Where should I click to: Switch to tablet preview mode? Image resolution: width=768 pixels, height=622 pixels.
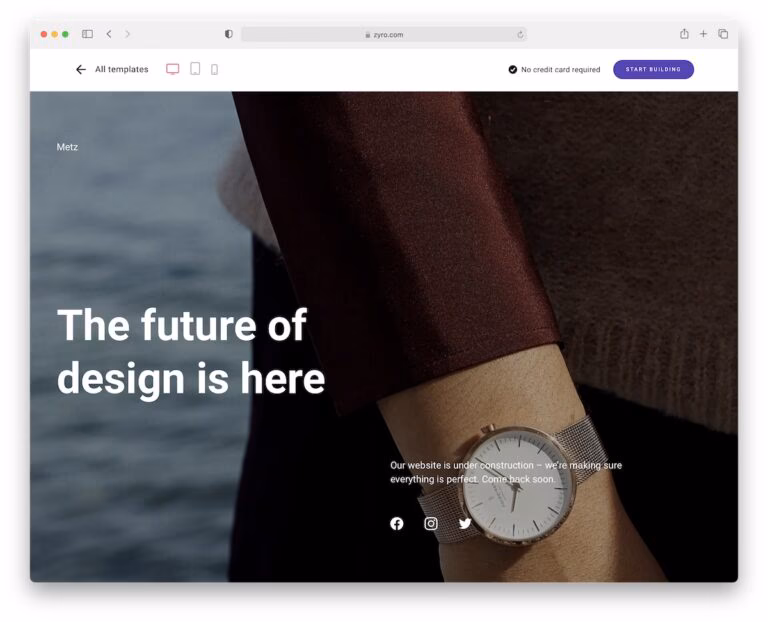[x=195, y=69]
